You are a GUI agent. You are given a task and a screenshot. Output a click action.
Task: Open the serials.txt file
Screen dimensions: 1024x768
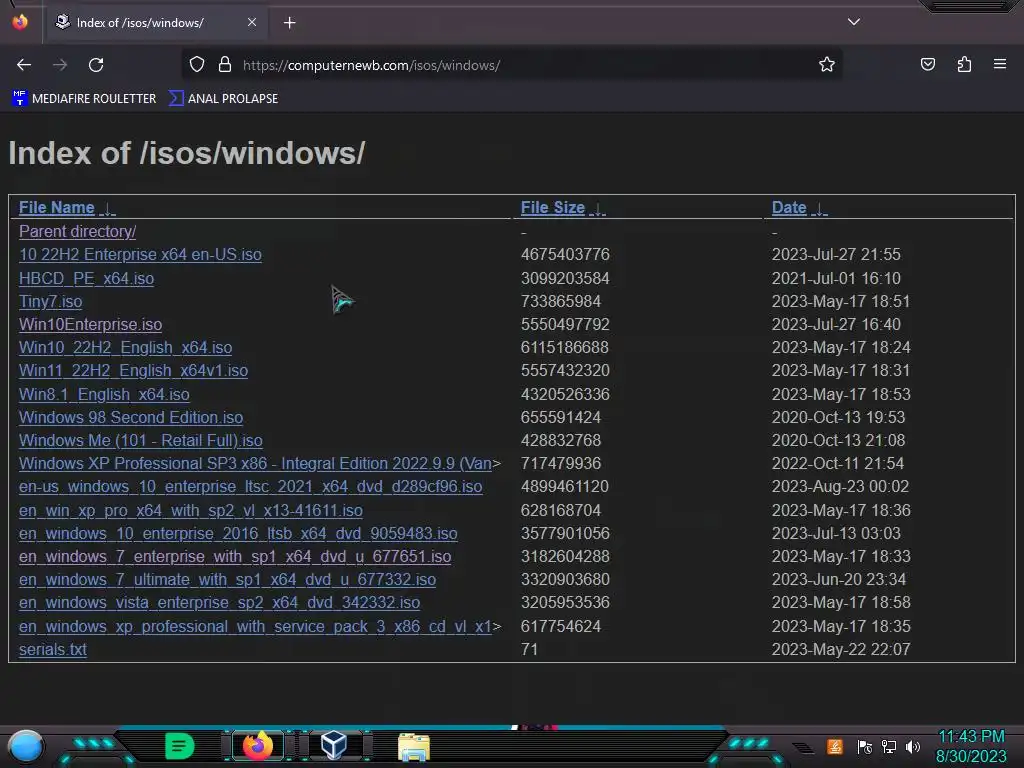53,650
